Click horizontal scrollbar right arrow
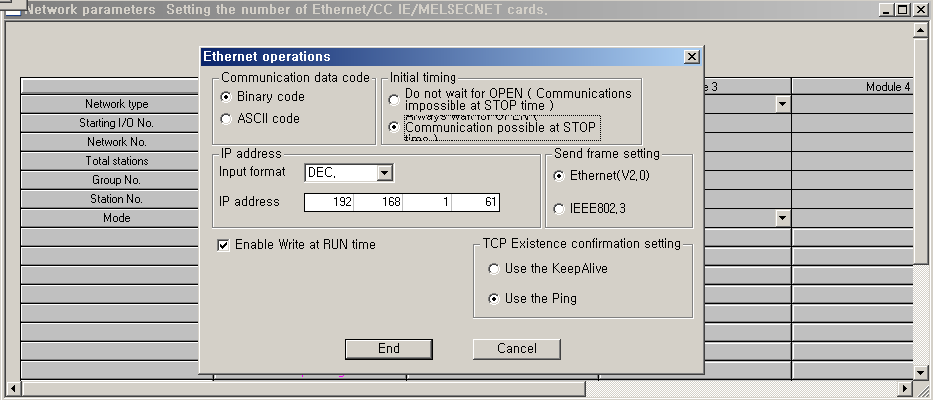933x400 pixels. point(906,388)
